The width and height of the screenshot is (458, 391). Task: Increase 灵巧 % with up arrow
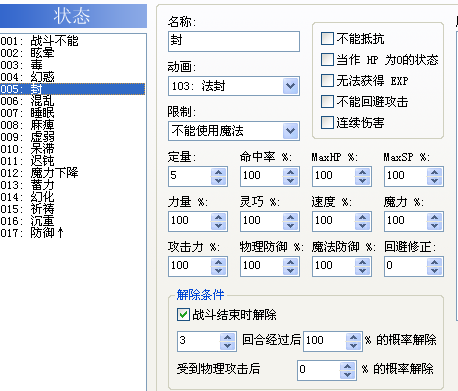coord(291,217)
